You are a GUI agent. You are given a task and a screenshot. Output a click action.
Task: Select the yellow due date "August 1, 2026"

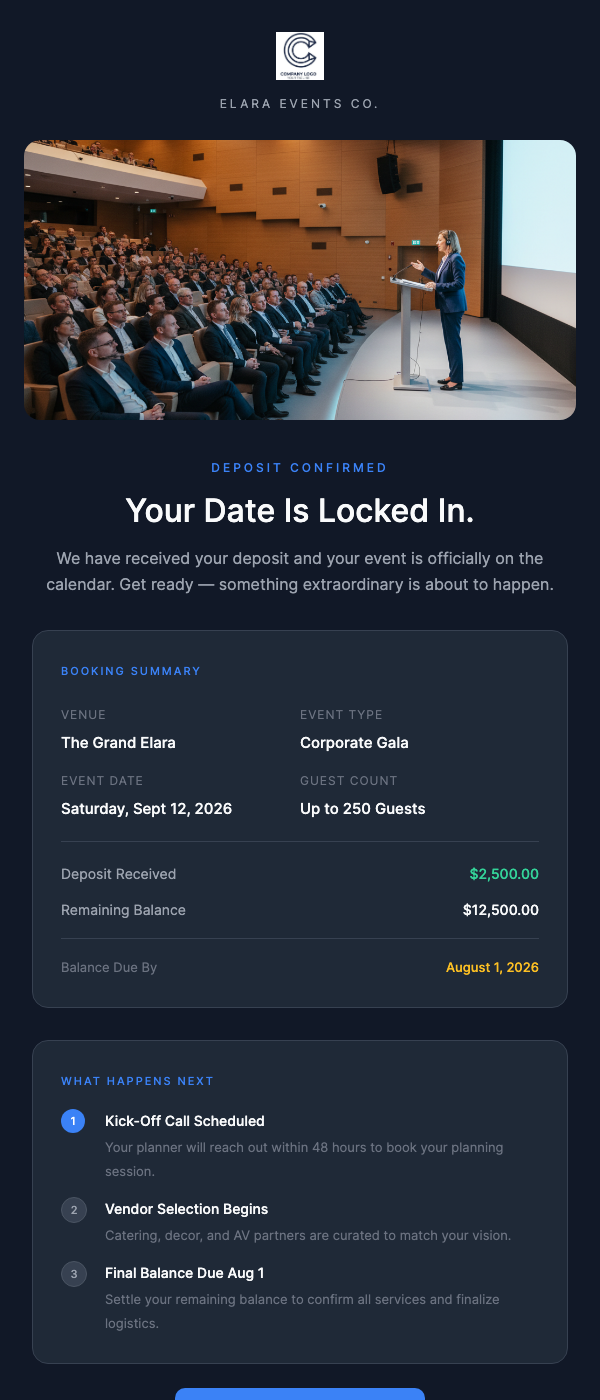coord(492,967)
